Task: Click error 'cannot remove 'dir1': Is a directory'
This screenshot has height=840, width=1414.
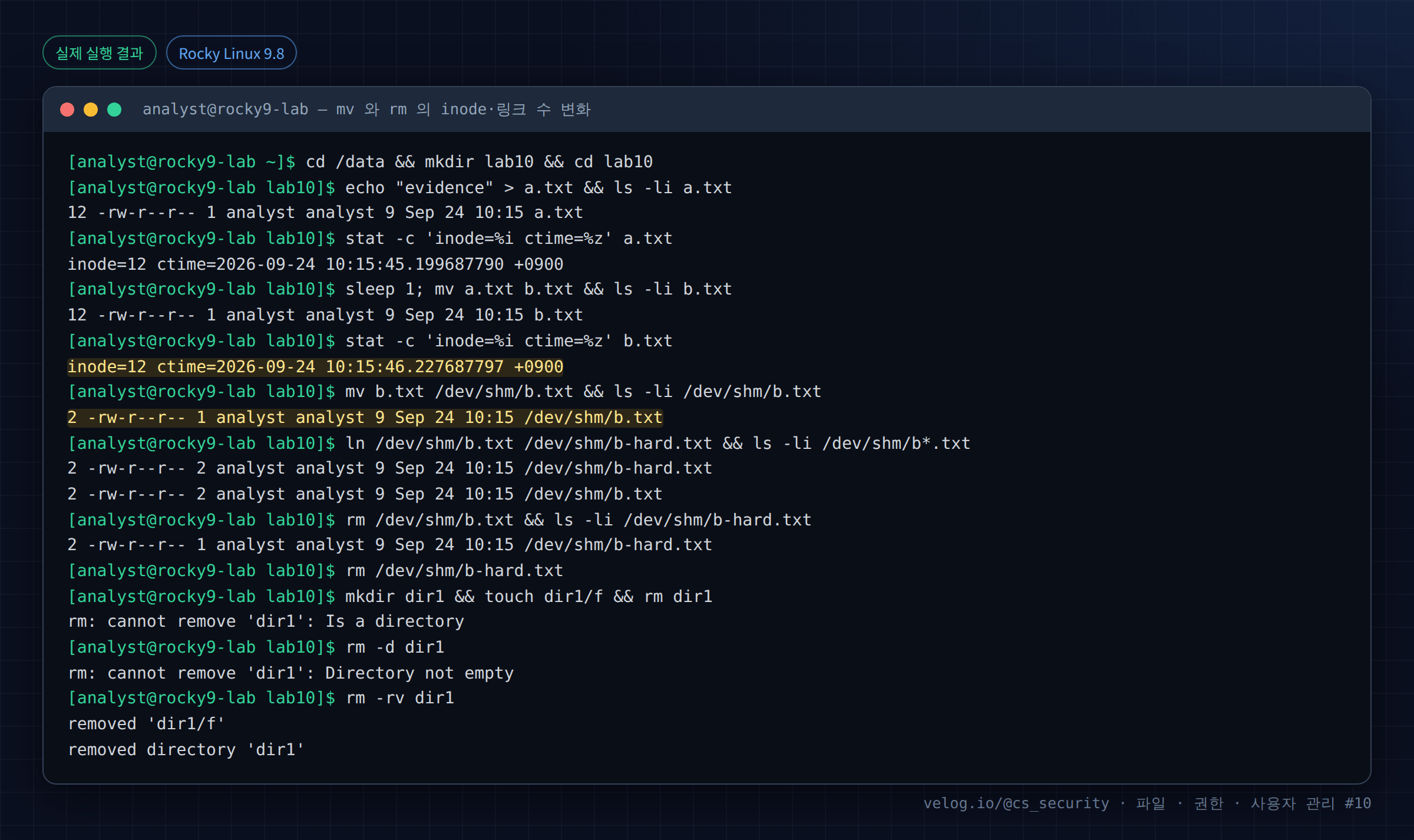Action: click(x=266, y=621)
